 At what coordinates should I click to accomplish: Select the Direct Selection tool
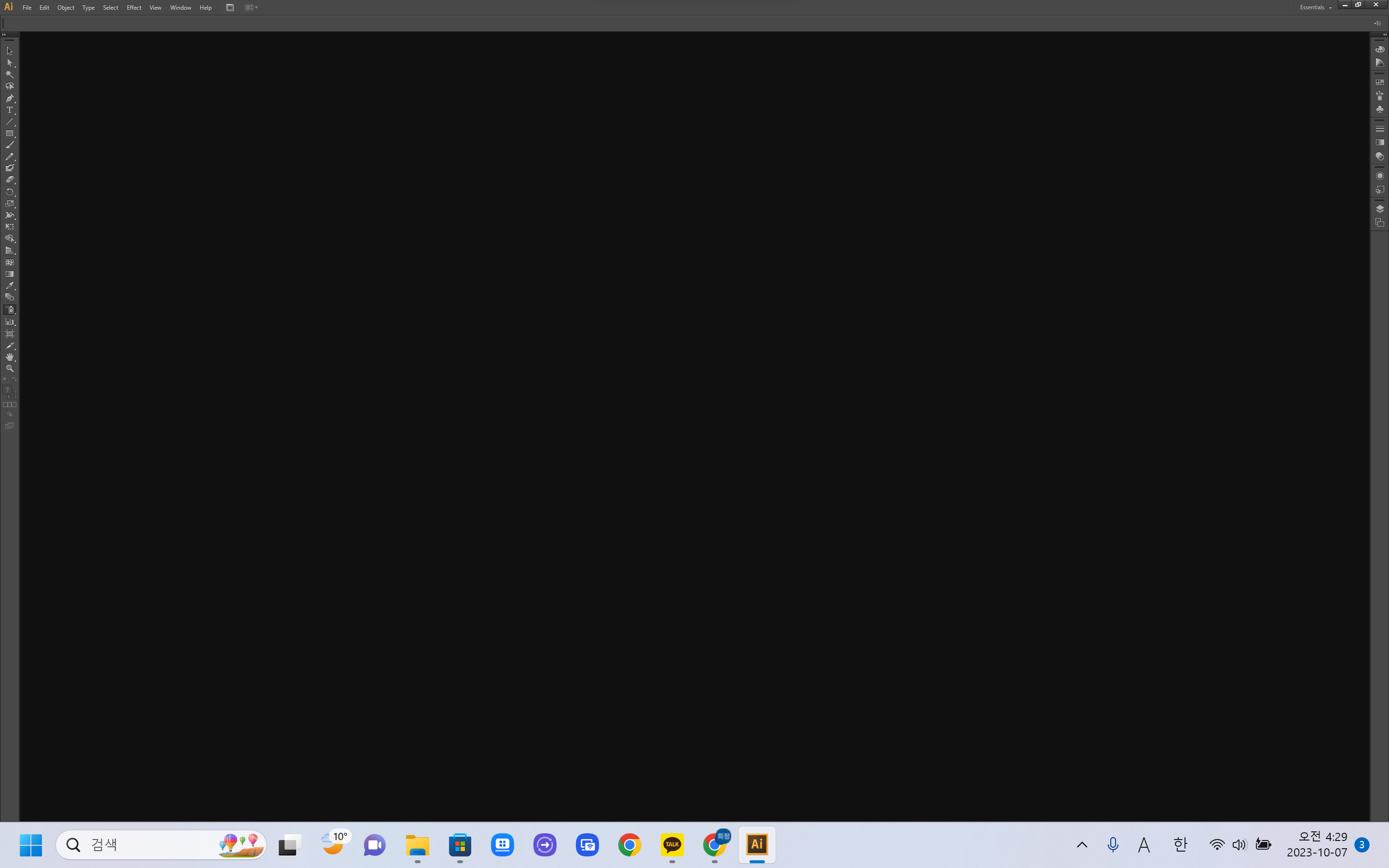coord(10,63)
